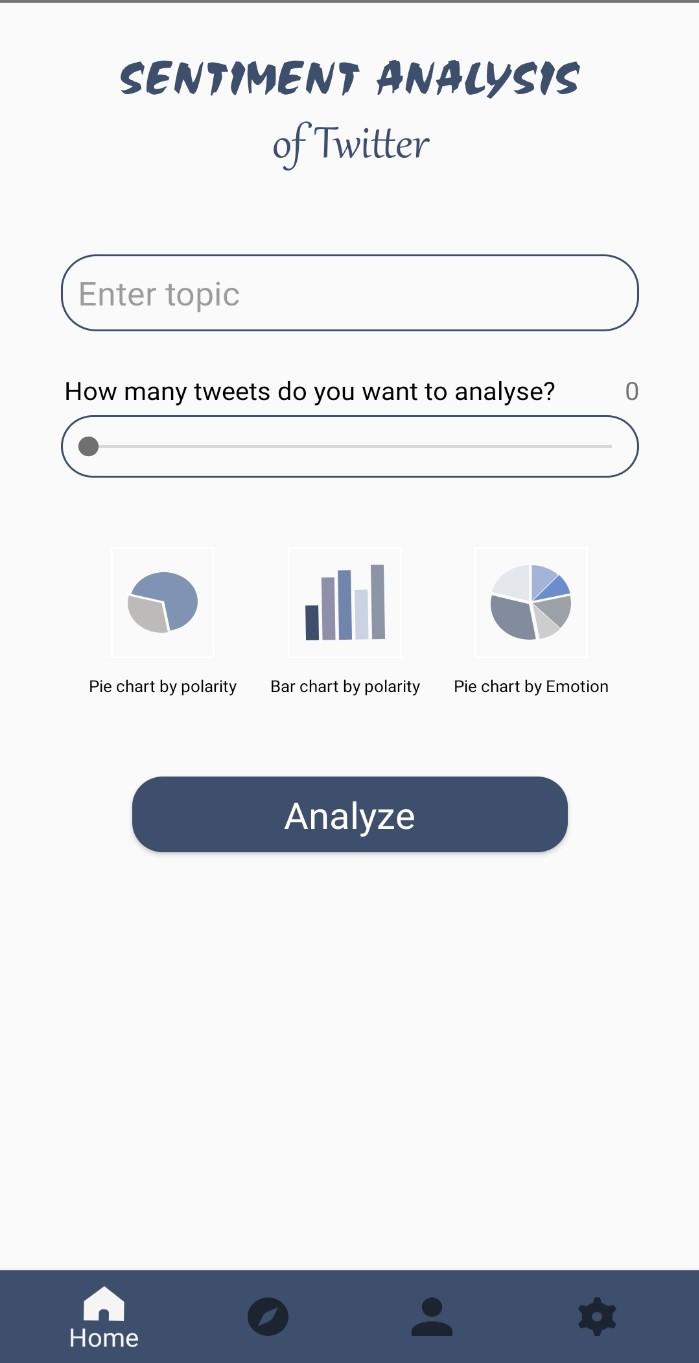Click the middle of the tweets slider track

[x=350, y=446]
